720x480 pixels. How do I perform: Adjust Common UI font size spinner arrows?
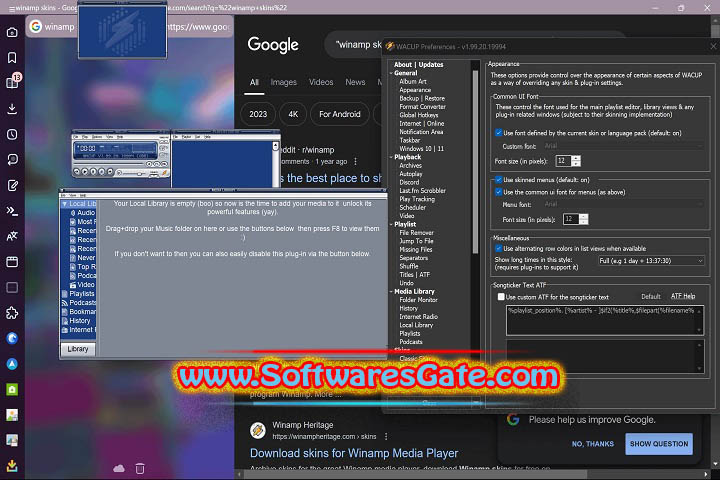click(576, 161)
